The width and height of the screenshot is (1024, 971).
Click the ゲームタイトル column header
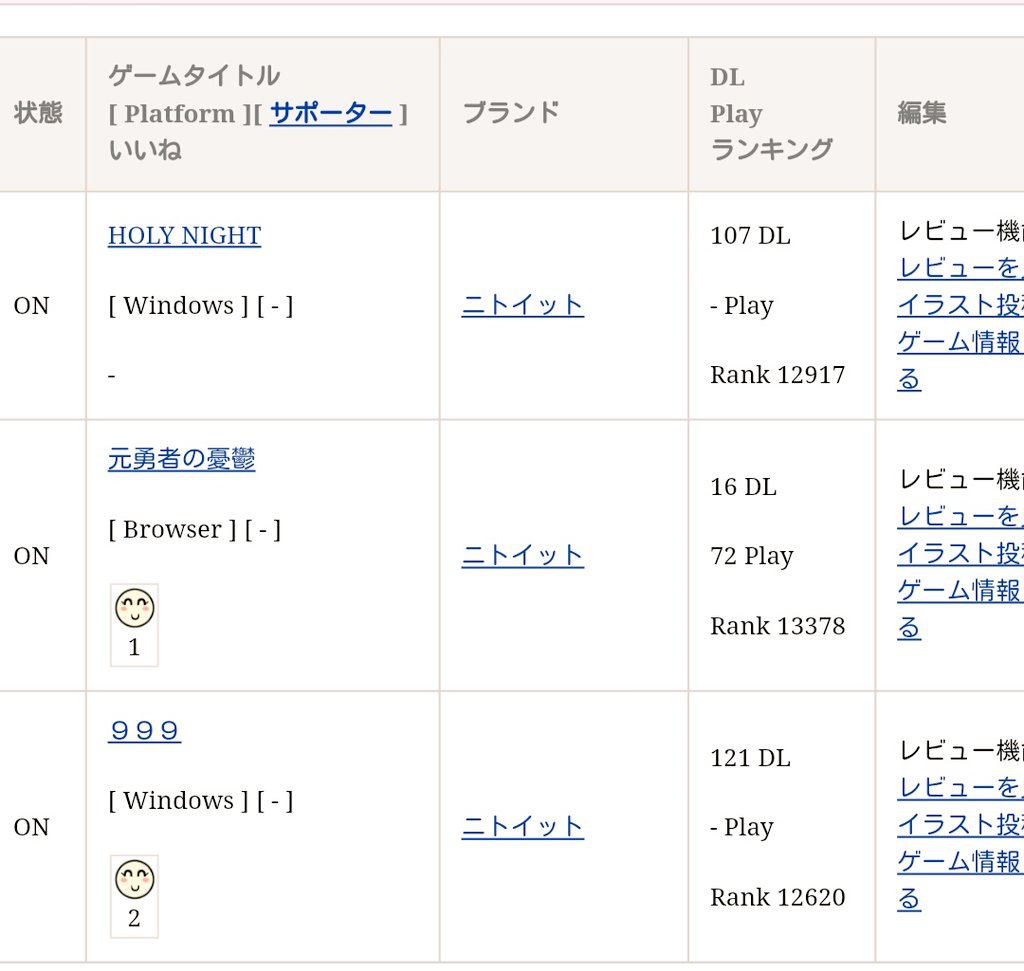pyautogui.click(x=192, y=75)
